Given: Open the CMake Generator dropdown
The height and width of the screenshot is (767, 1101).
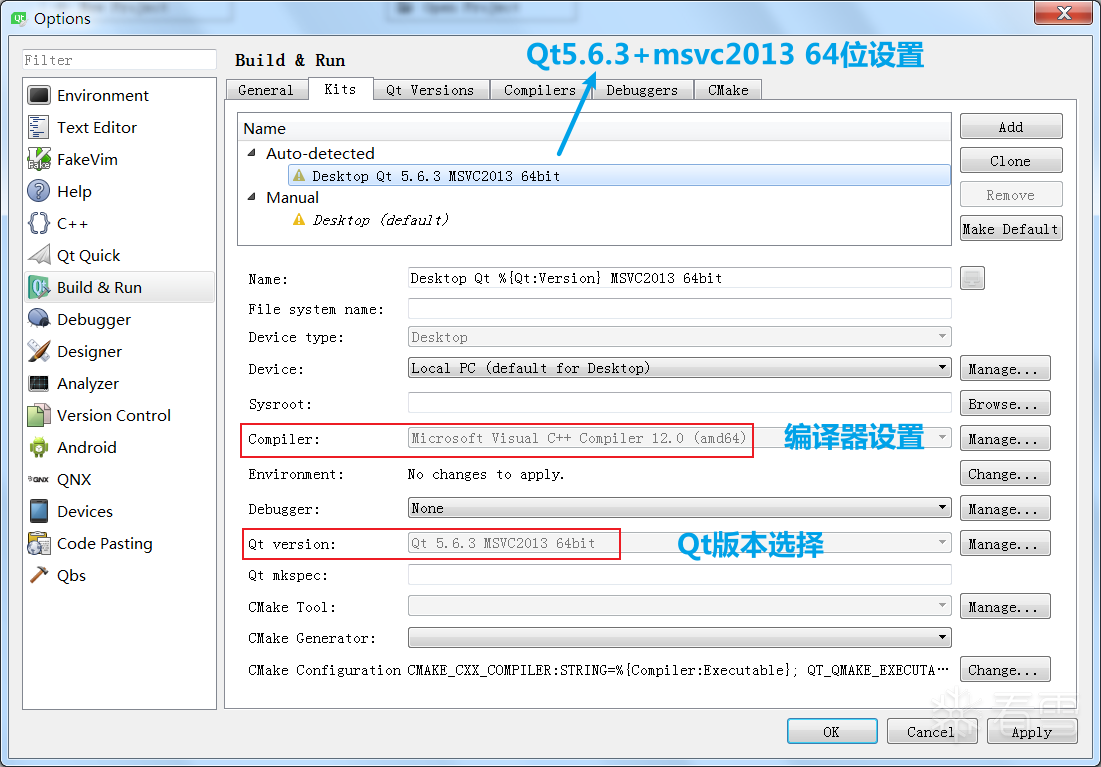Looking at the screenshot, I should click(679, 638).
